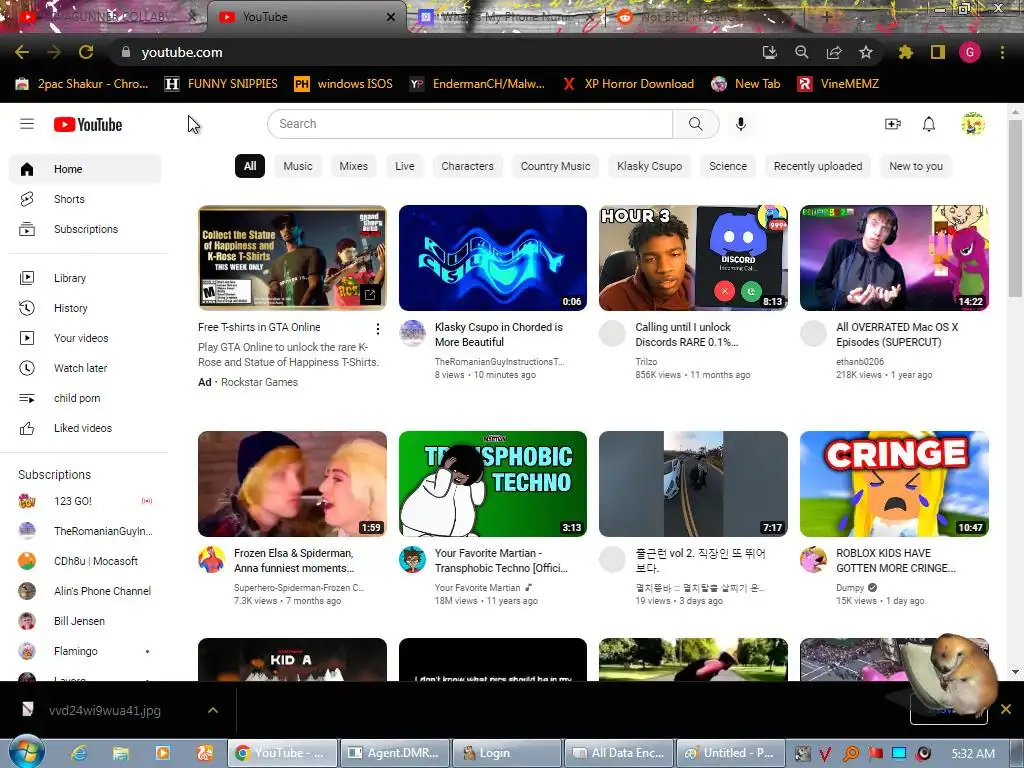This screenshot has width=1024, height=768.
Task: Click the Rockstar Games advertiser link
Action: click(x=259, y=382)
